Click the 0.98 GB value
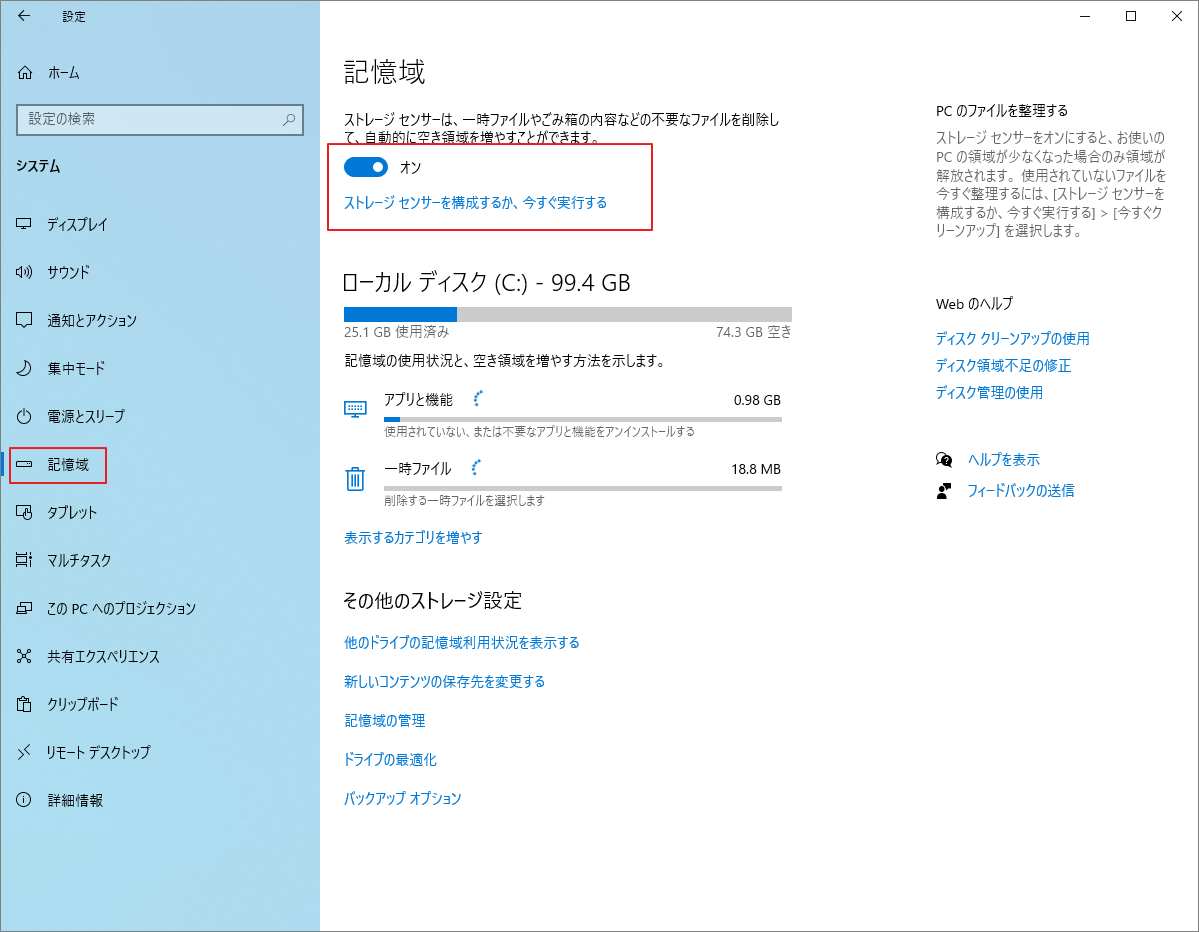Screen dimensions: 1199x932 [x=757, y=400]
